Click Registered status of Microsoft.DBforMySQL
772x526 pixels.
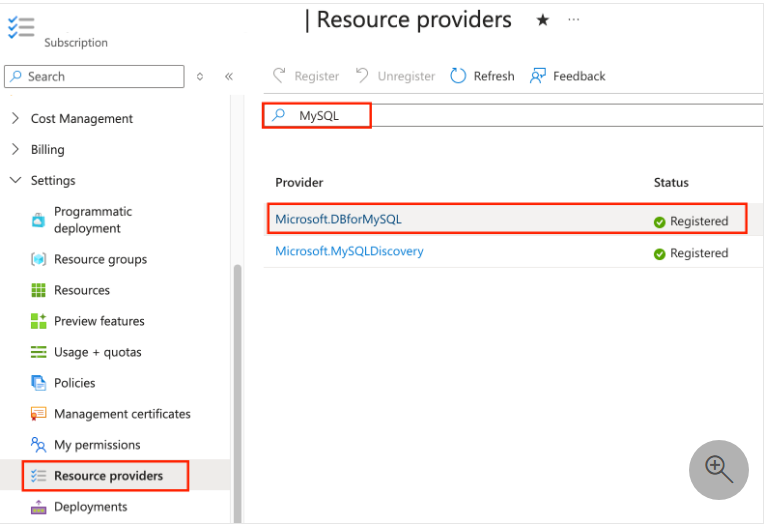point(699,221)
